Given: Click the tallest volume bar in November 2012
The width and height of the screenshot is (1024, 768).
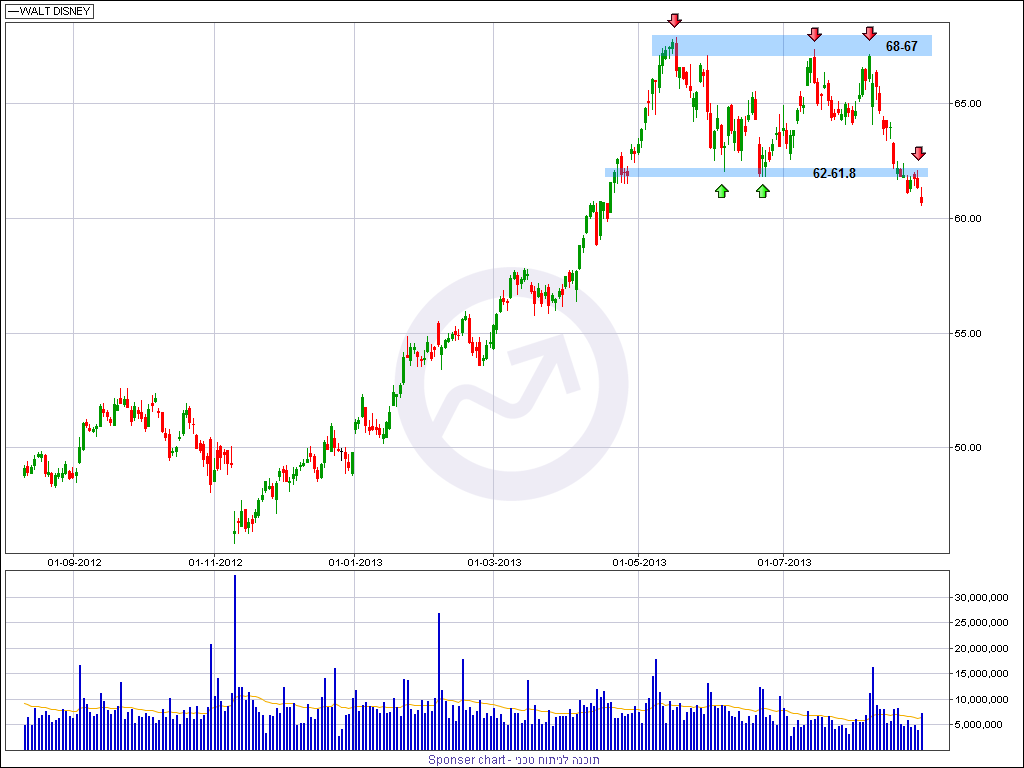Looking at the screenshot, I should pyautogui.click(x=235, y=660).
